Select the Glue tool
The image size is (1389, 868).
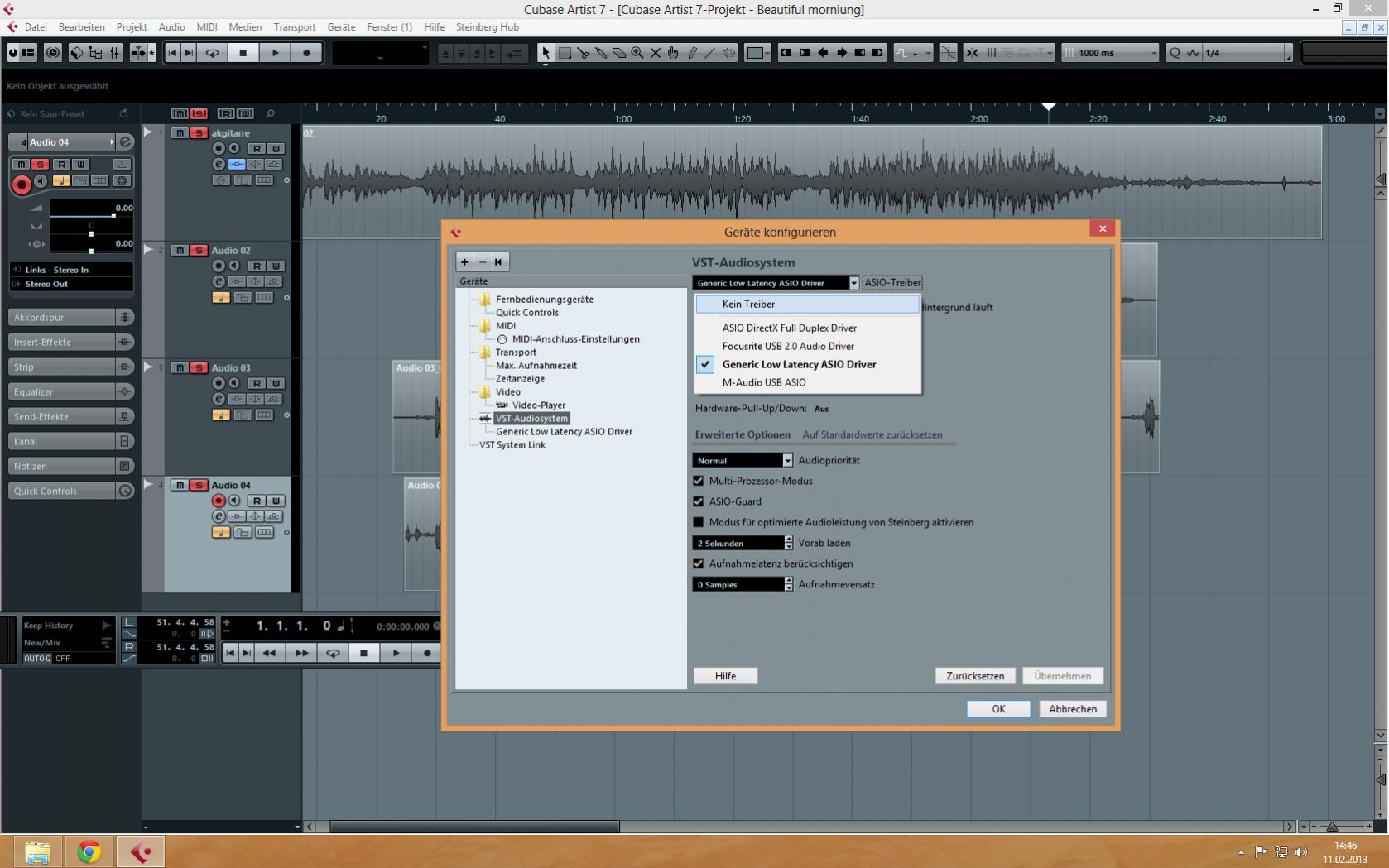pyautogui.click(x=601, y=53)
